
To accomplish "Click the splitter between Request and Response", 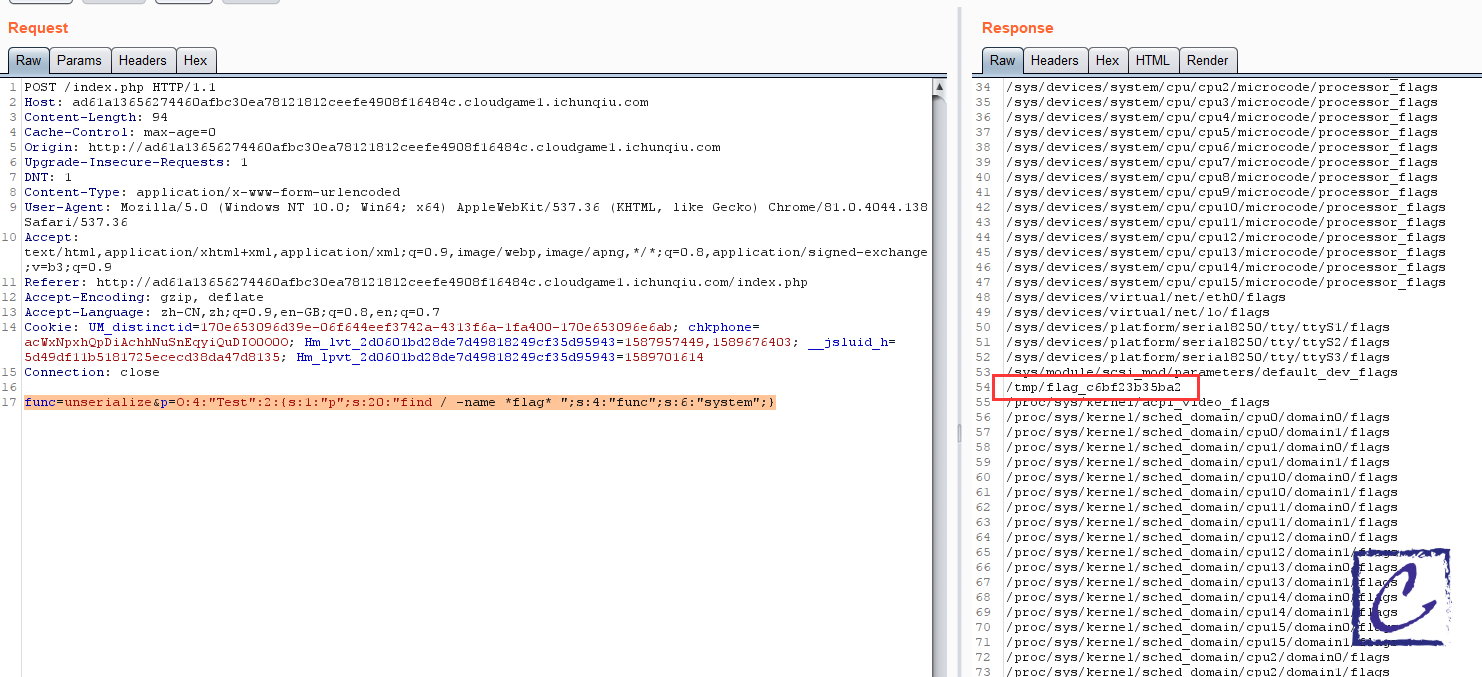I will point(959,432).
